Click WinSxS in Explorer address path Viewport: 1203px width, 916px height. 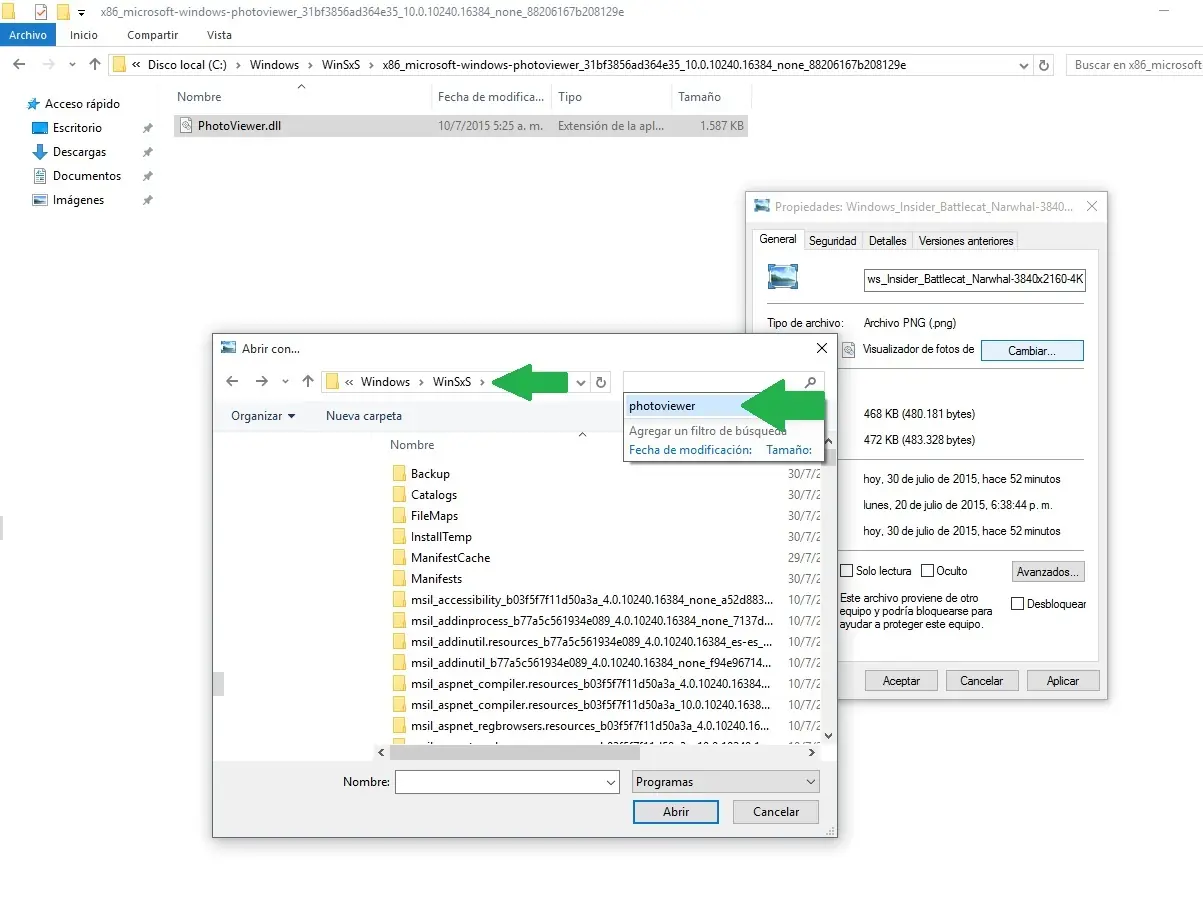341,65
